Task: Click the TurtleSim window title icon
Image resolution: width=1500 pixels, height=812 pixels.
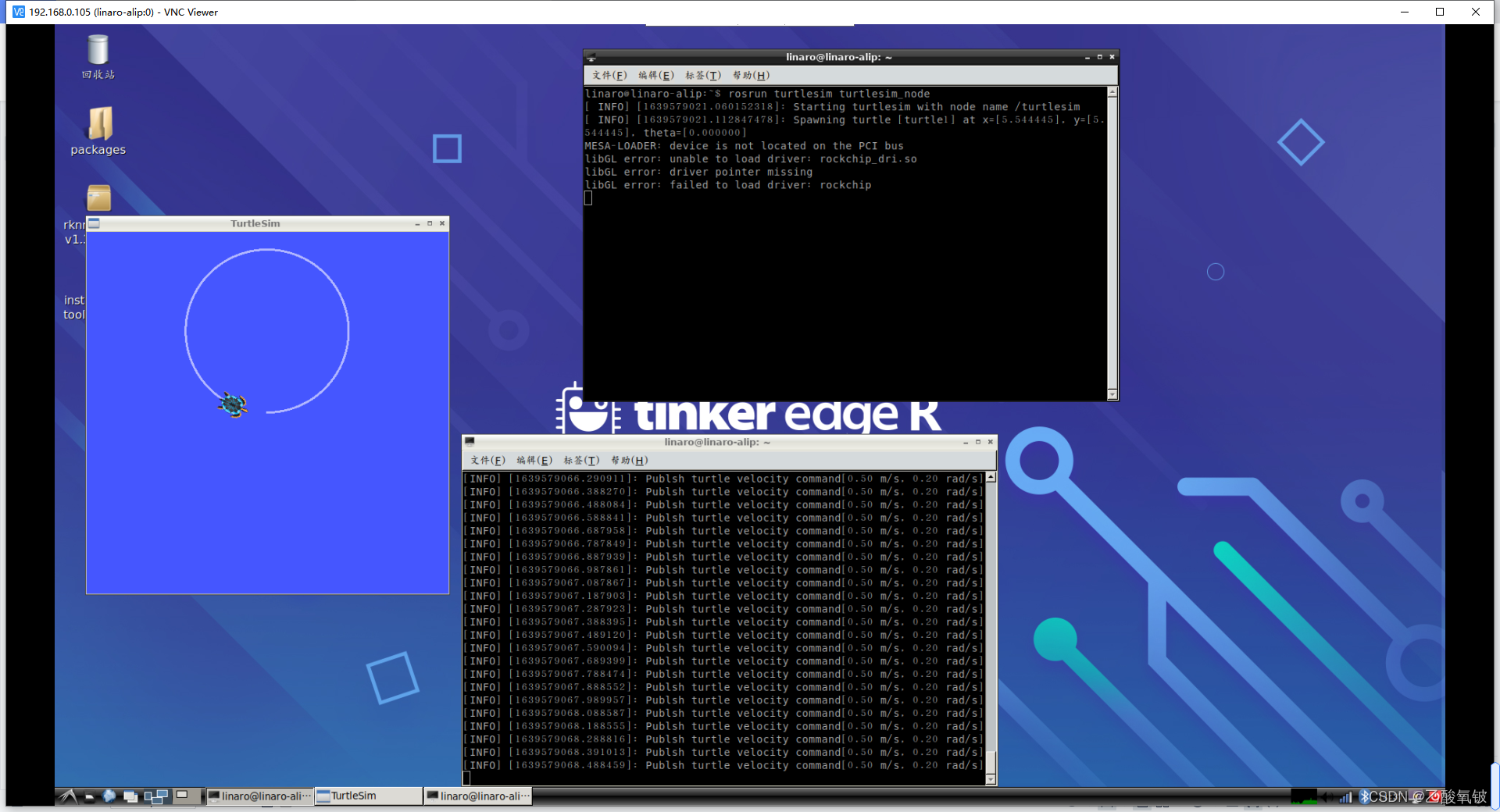Action: pyautogui.click(x=95, y=223)
